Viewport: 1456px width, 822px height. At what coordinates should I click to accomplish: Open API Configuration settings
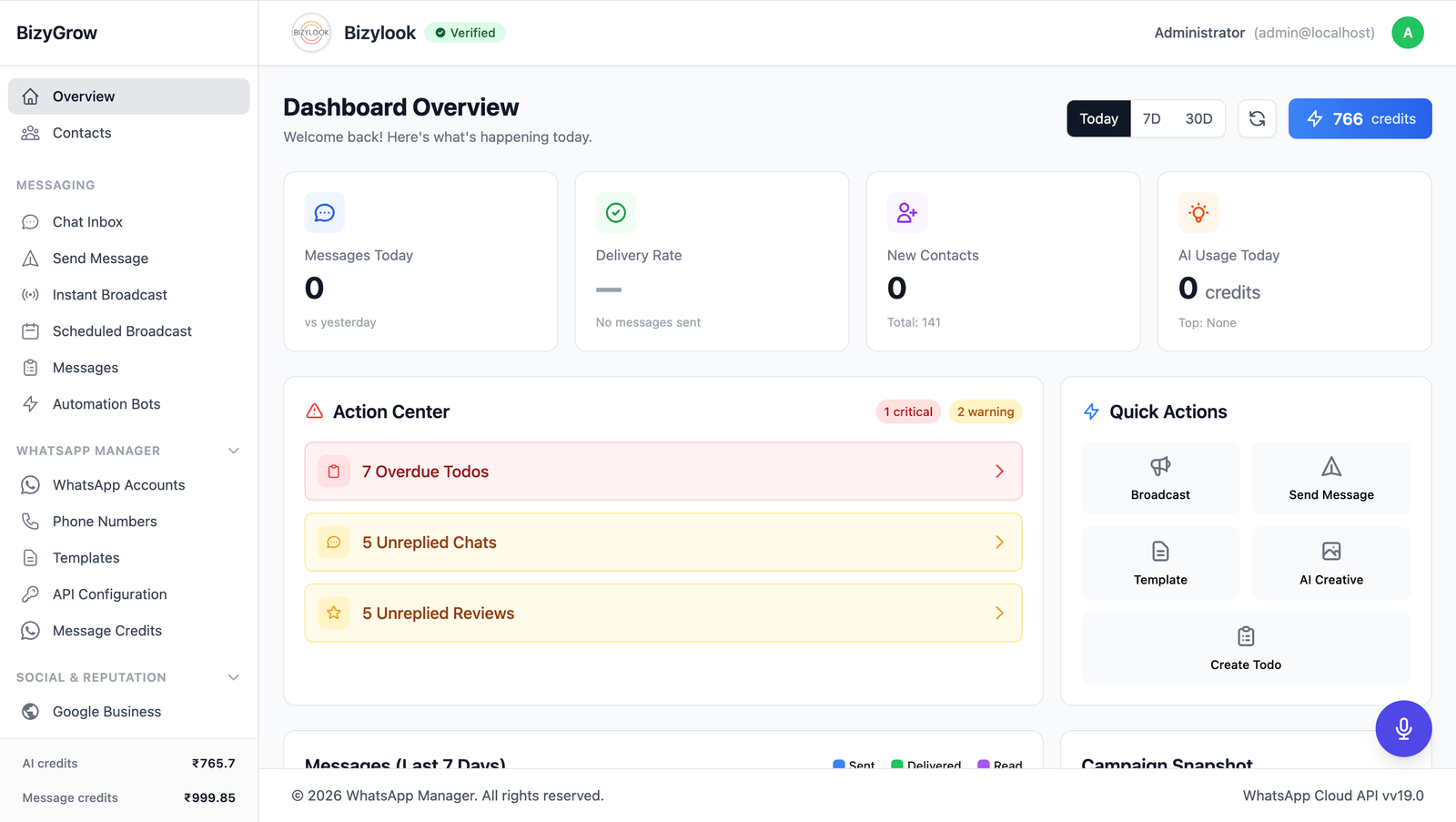click(x=109, y=594)
